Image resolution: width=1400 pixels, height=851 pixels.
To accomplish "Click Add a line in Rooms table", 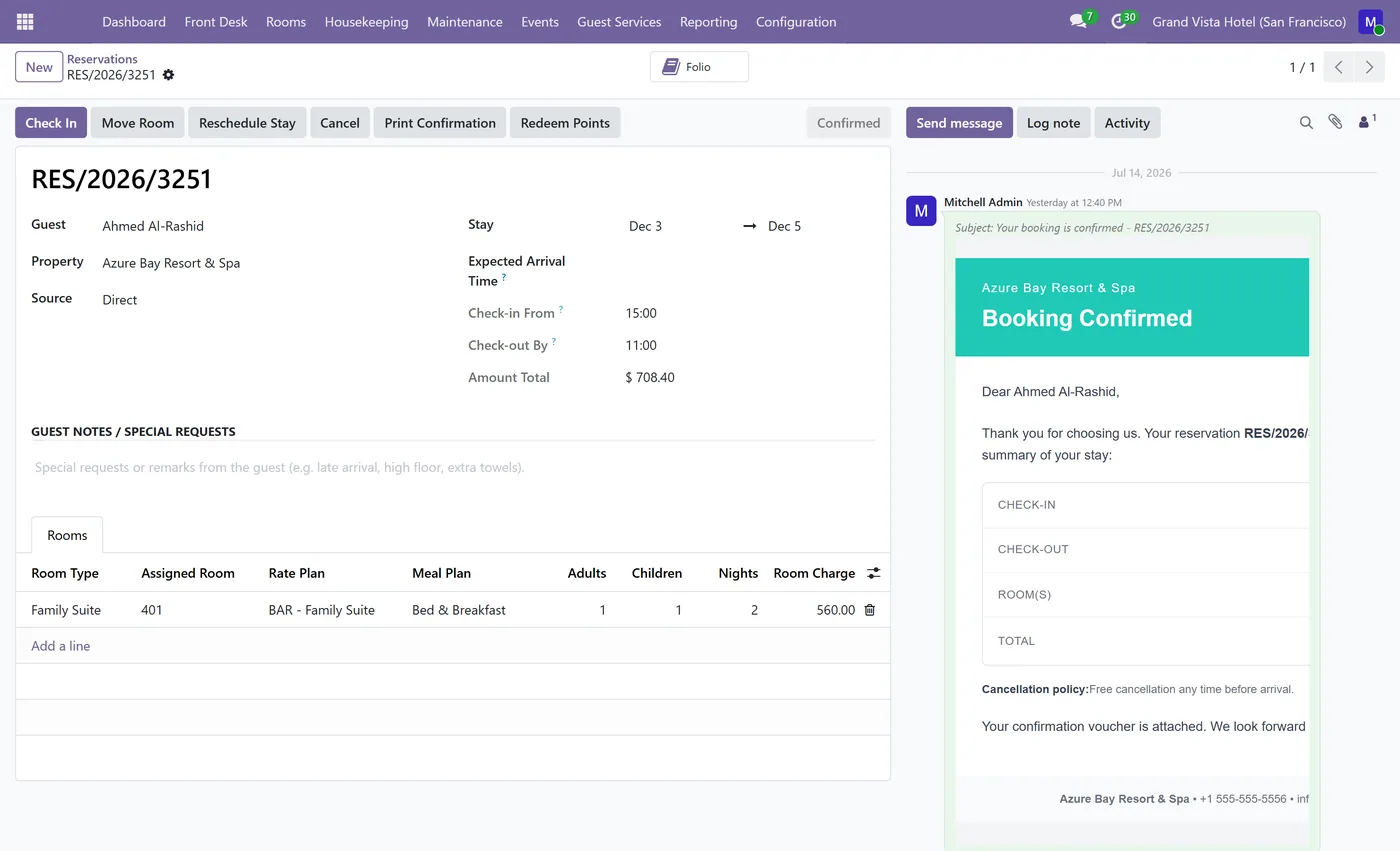I will [60, 646].
